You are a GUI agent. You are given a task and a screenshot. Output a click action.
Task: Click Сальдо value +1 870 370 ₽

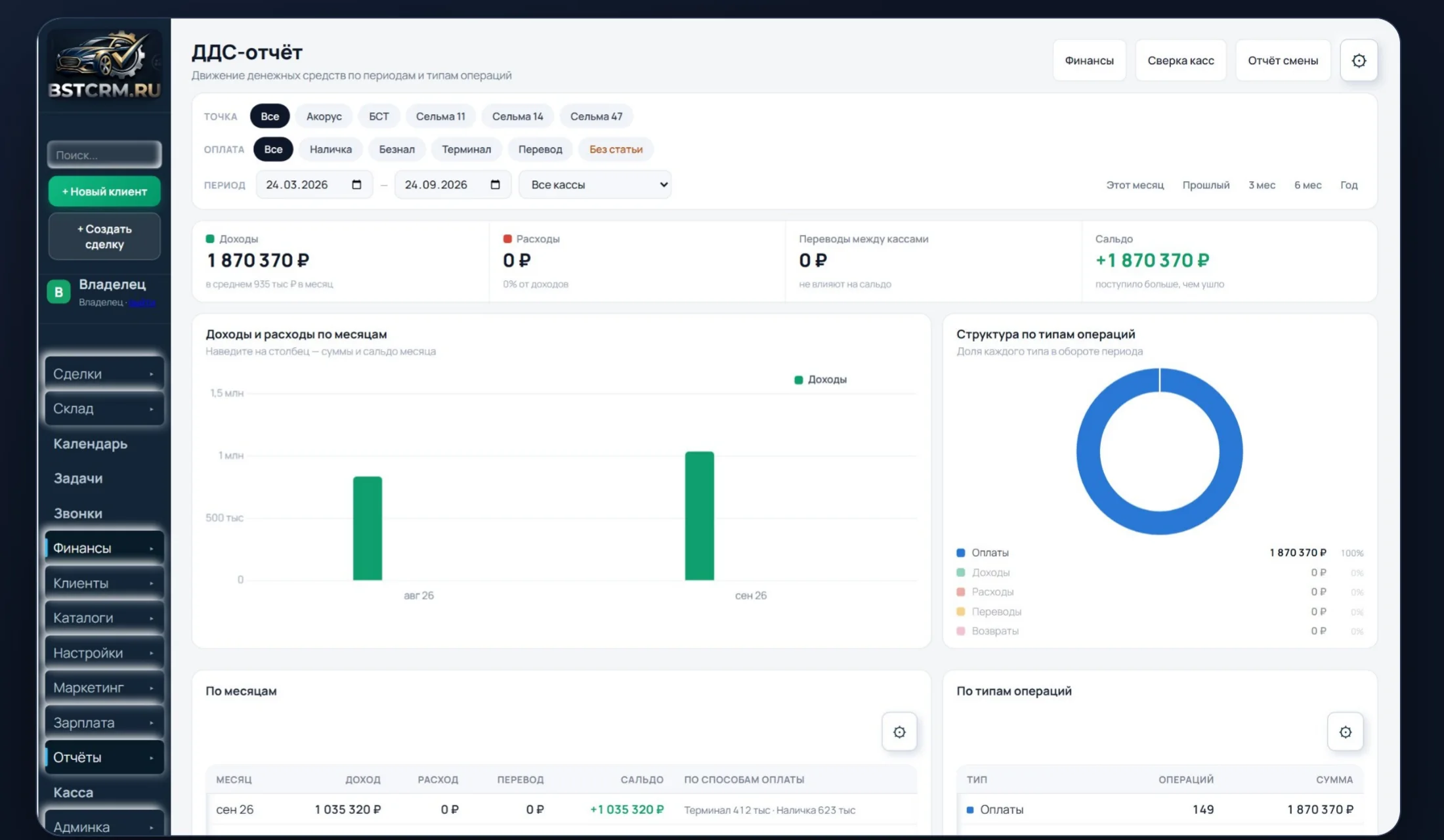click(x=1152, y=261)
